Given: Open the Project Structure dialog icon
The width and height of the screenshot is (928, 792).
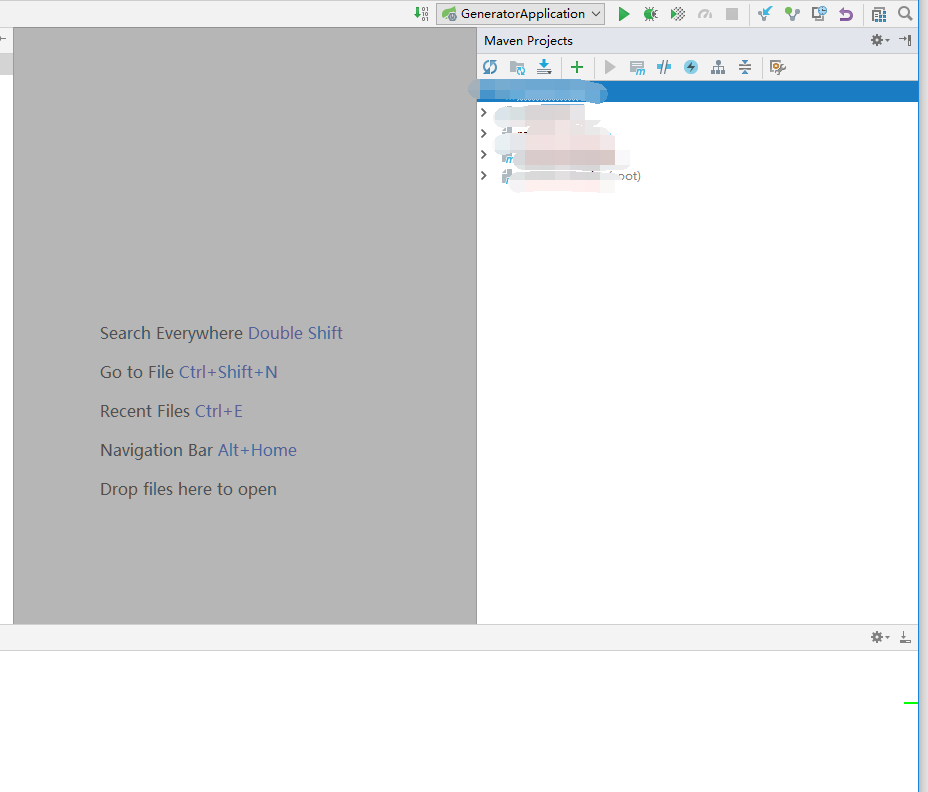Looking at the screenshot, I should click(x=879, y=14).
